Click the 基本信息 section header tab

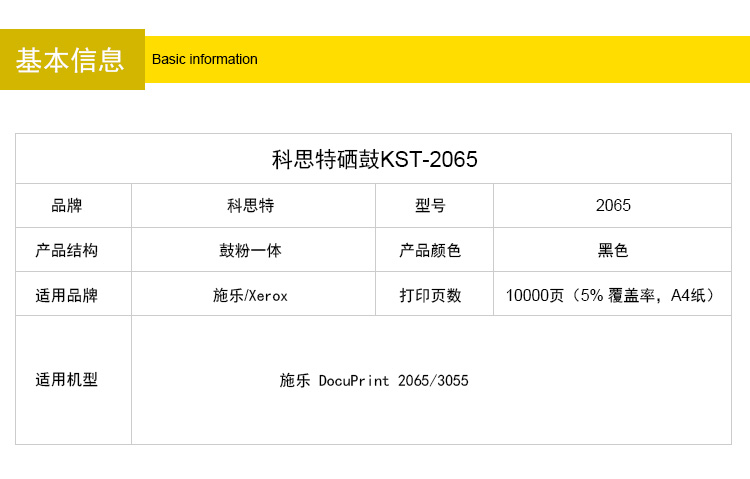pos(71,60)
